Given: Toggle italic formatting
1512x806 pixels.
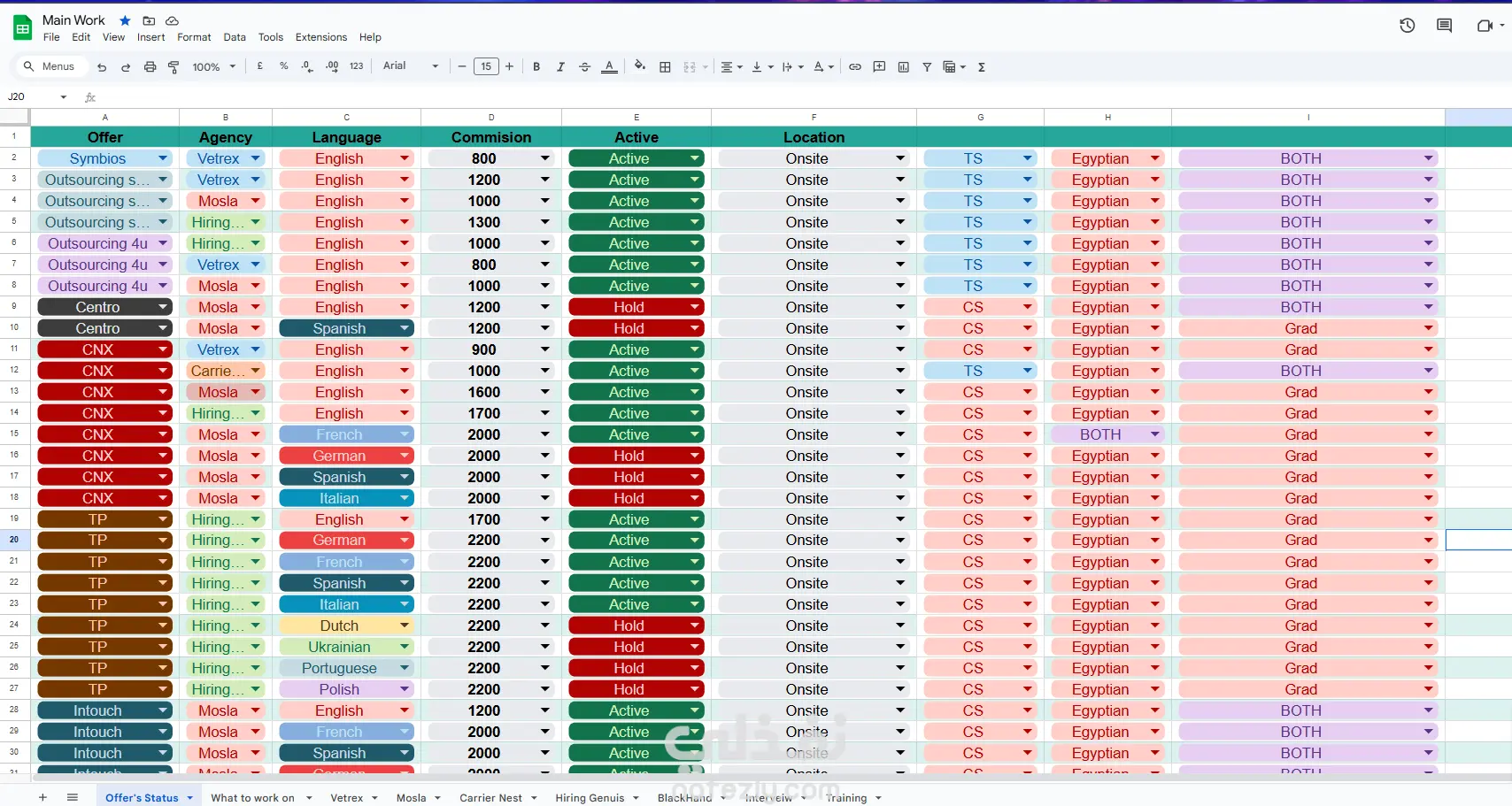Looking at the screenshot, I should [560, 66].
